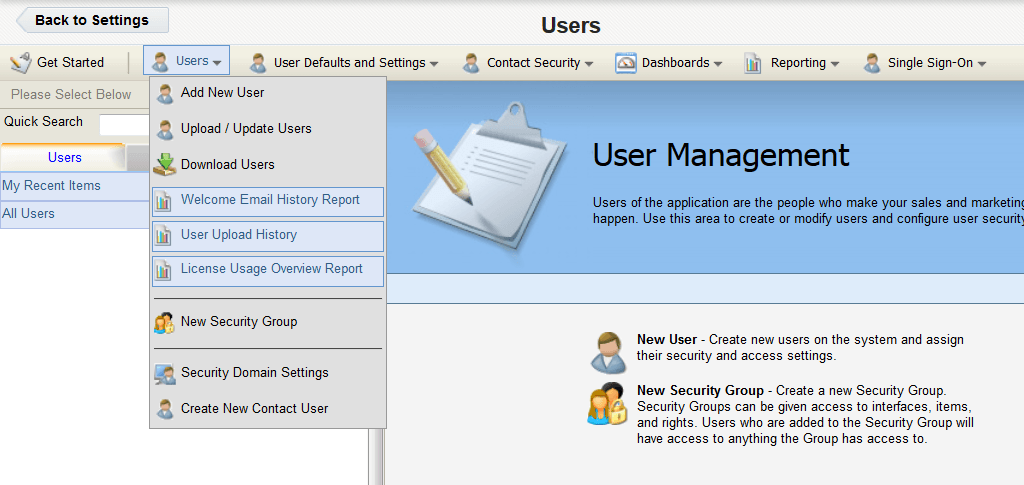Click Get Started label in toolbar

click(x=70, y=63)
